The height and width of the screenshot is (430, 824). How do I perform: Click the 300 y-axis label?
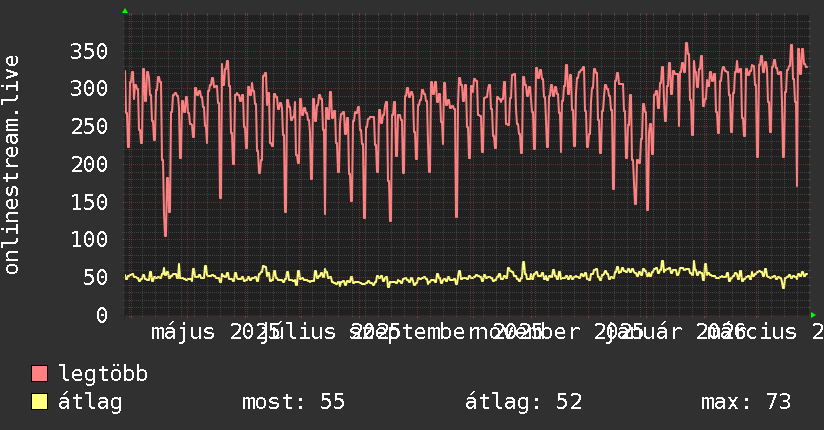[x=89, y=88]
